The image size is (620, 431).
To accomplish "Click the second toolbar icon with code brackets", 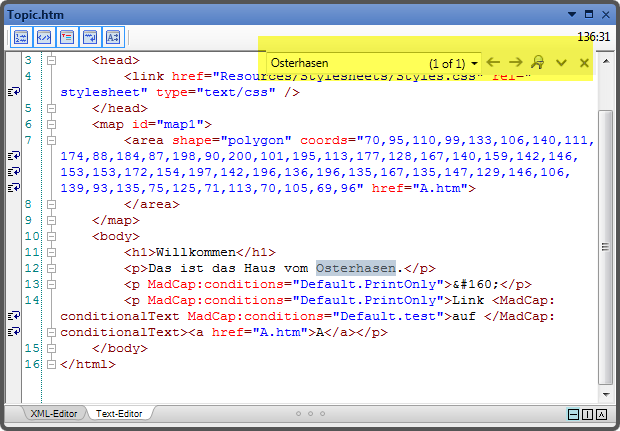I will pos(44,37).
